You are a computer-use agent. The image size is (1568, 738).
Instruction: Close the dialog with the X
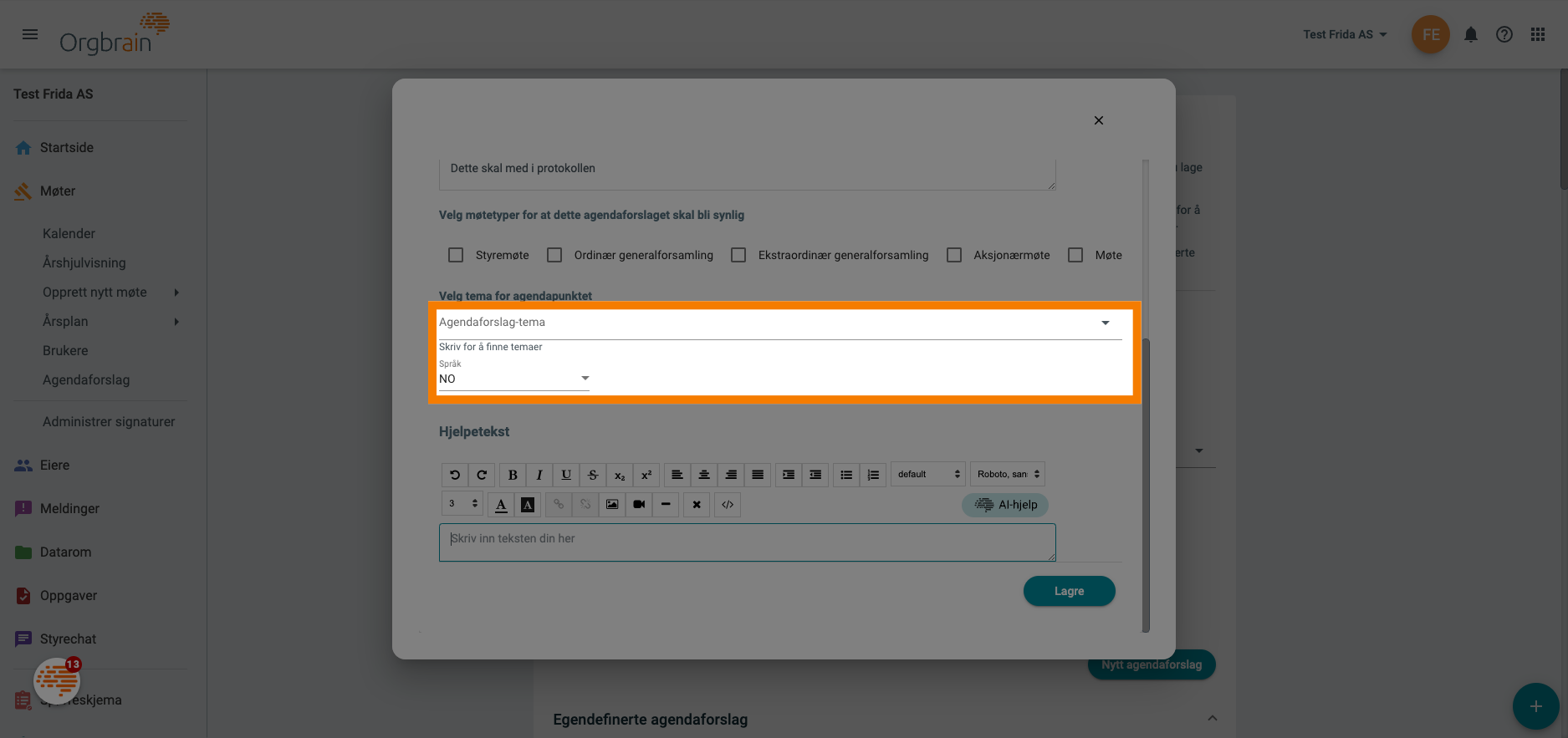coord(1099,120)
